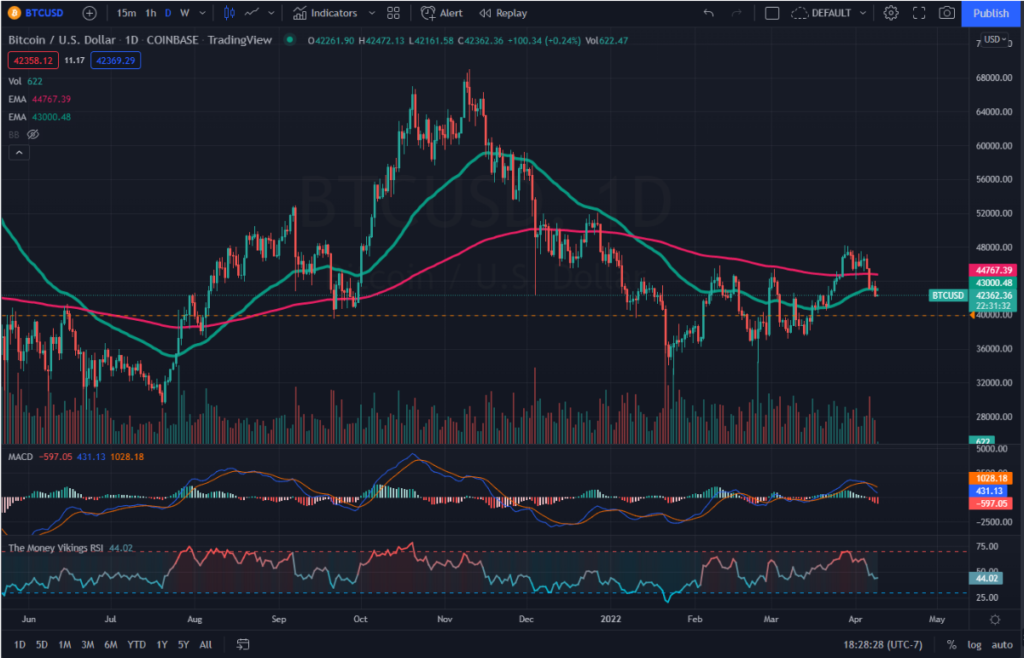Set date range to 5D
This screenshot has height=658, width=1024.
point(42,644)
